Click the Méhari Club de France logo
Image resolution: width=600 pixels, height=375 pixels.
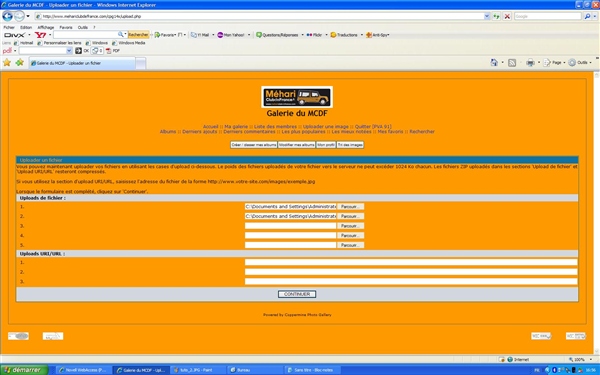tap(297, 97)
